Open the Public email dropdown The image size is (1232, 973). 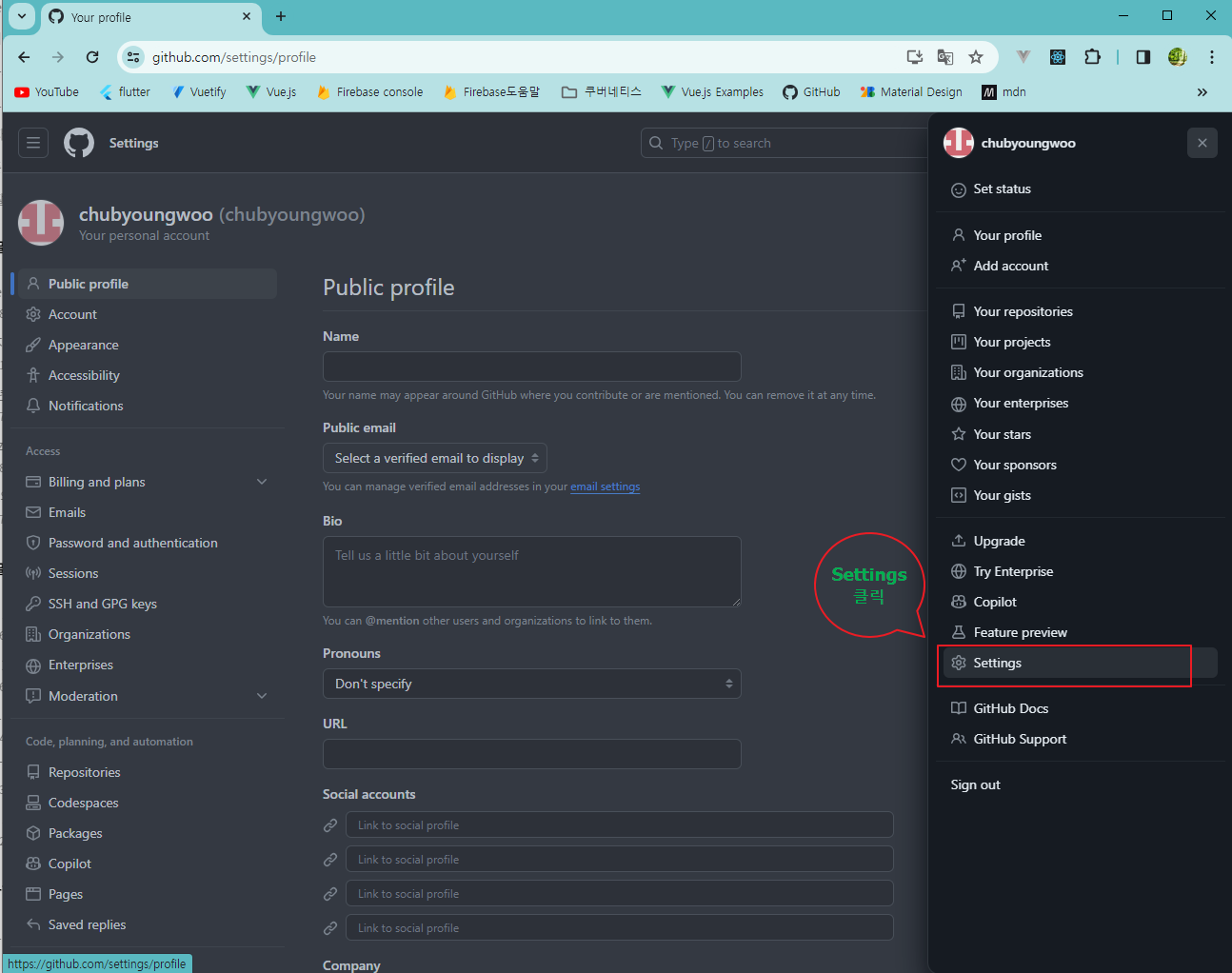coord(435,458)
